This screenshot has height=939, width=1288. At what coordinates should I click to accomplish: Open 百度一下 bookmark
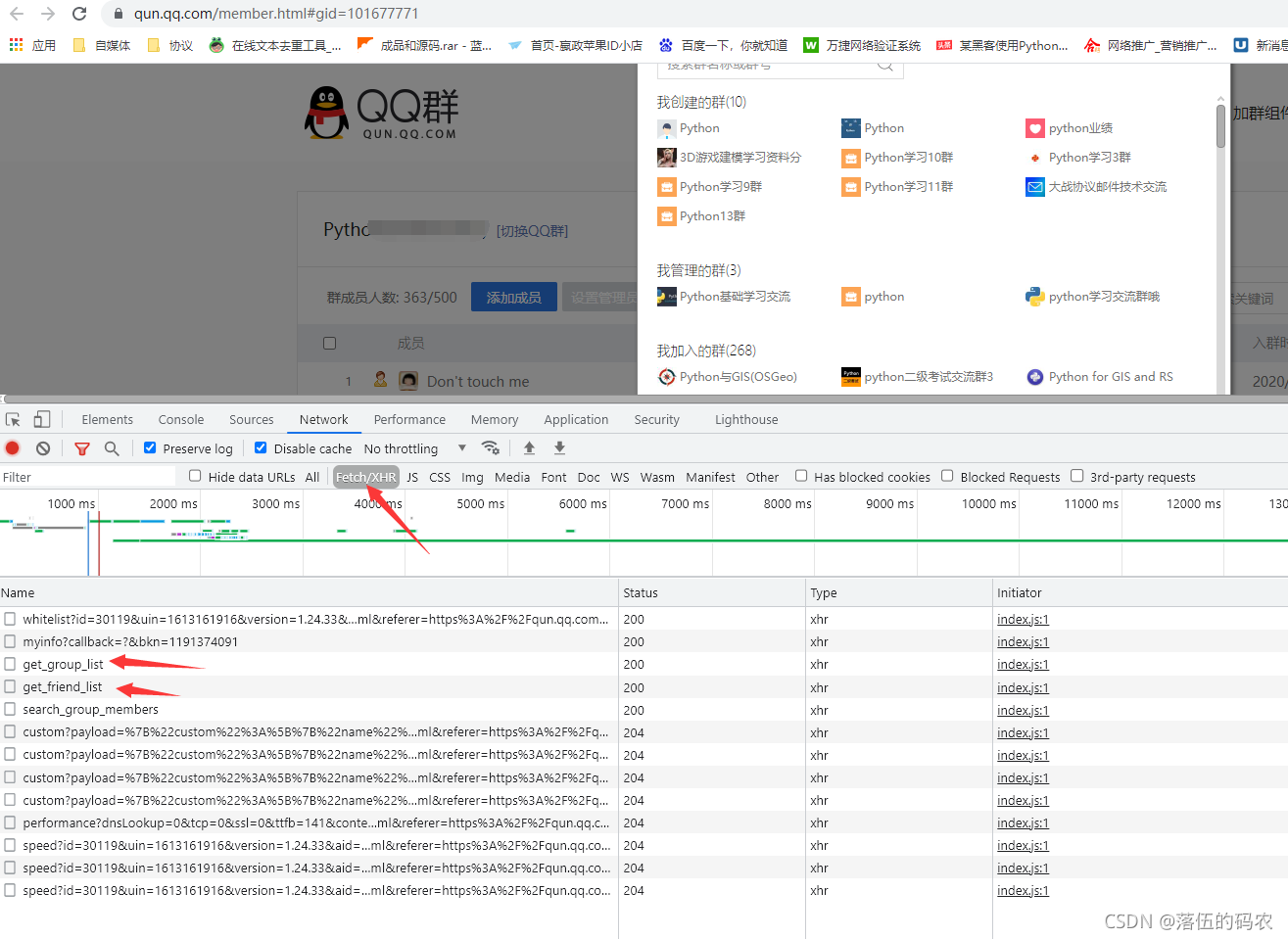[723, 45]
